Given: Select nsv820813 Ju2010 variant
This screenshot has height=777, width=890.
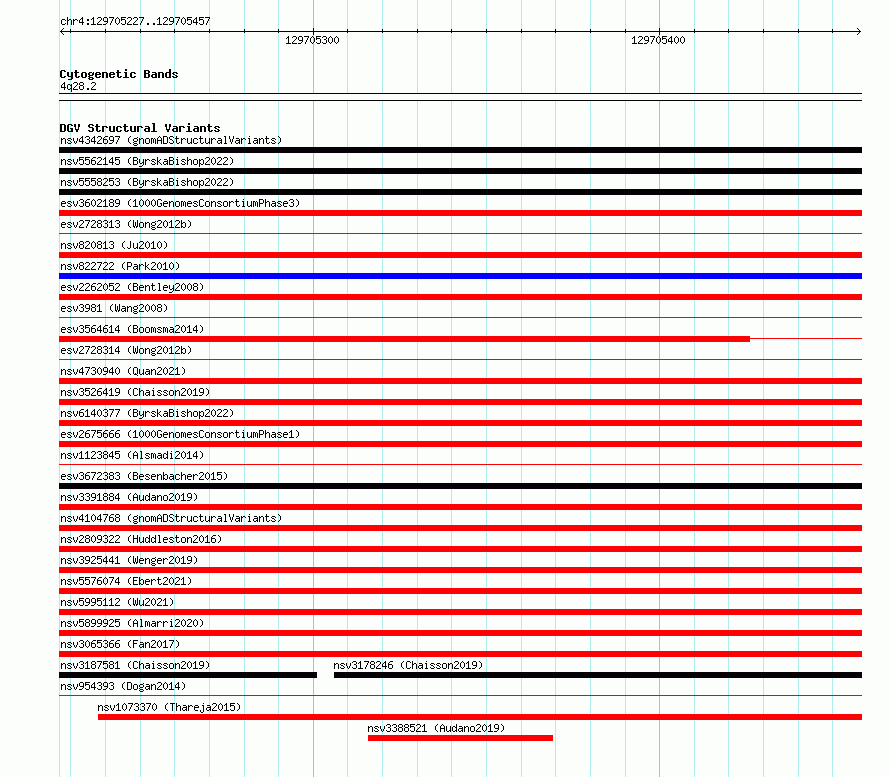Looking at the screenshot, I should [x=114, y=245].
